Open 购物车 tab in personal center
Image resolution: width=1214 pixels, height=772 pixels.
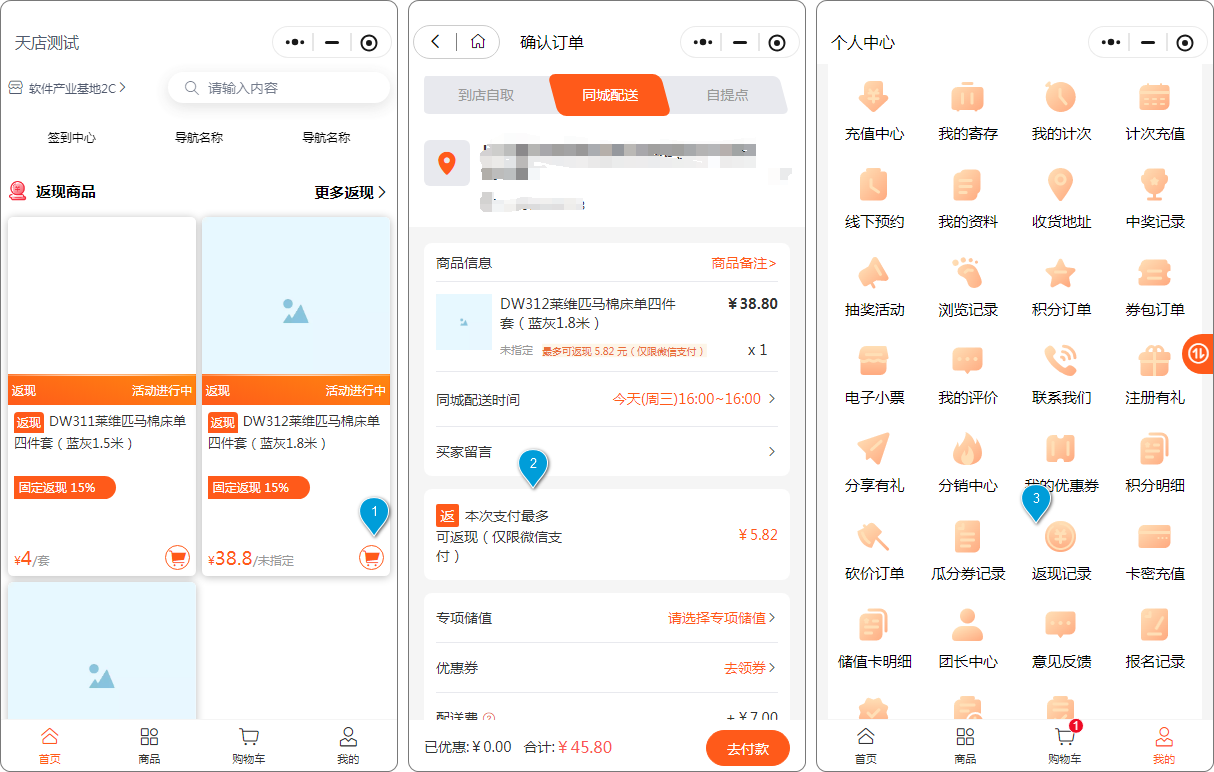[x=1064, y=745]
